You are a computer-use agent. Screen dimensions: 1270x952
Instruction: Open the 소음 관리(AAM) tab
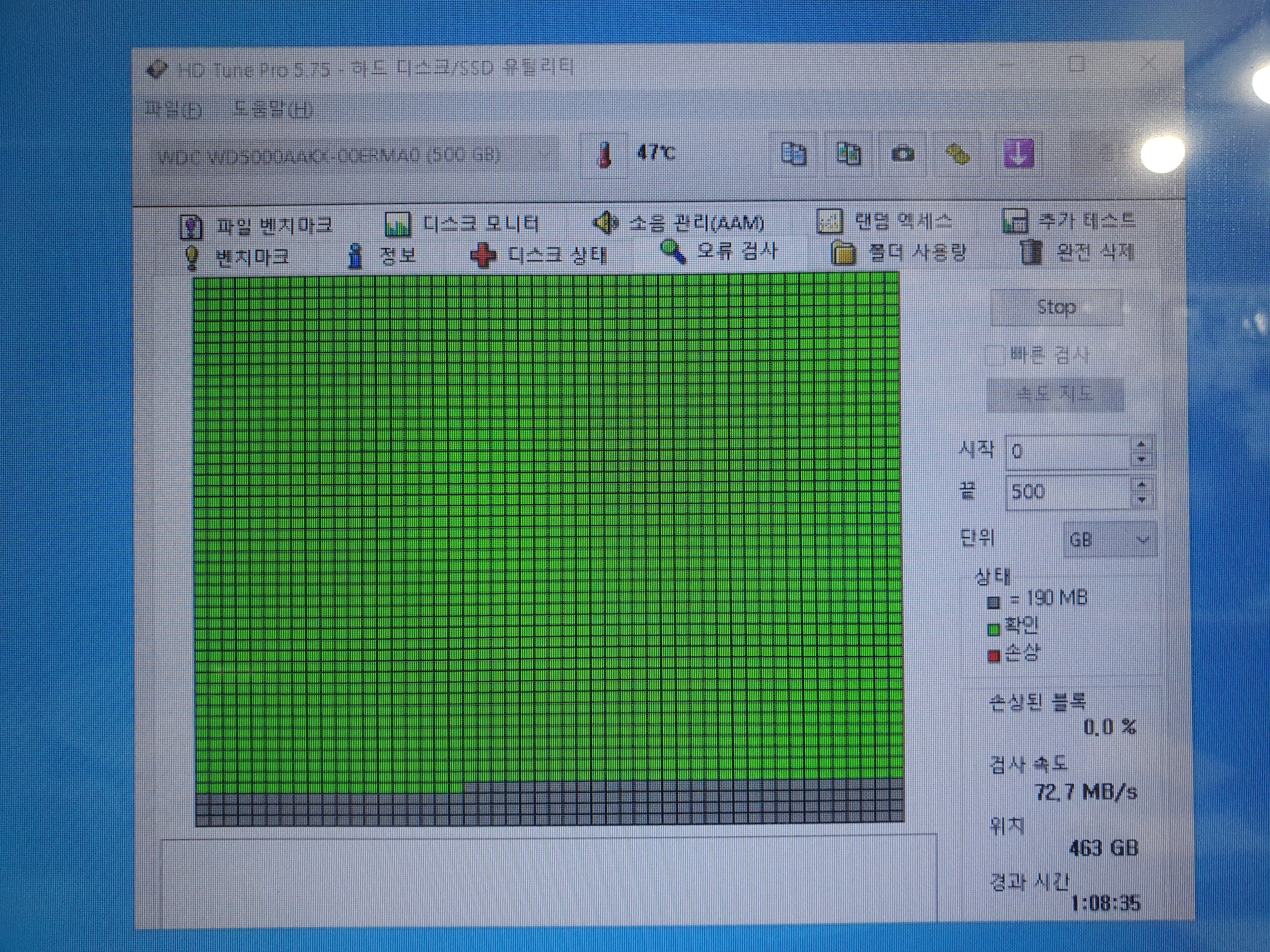(x=679, y=222)
